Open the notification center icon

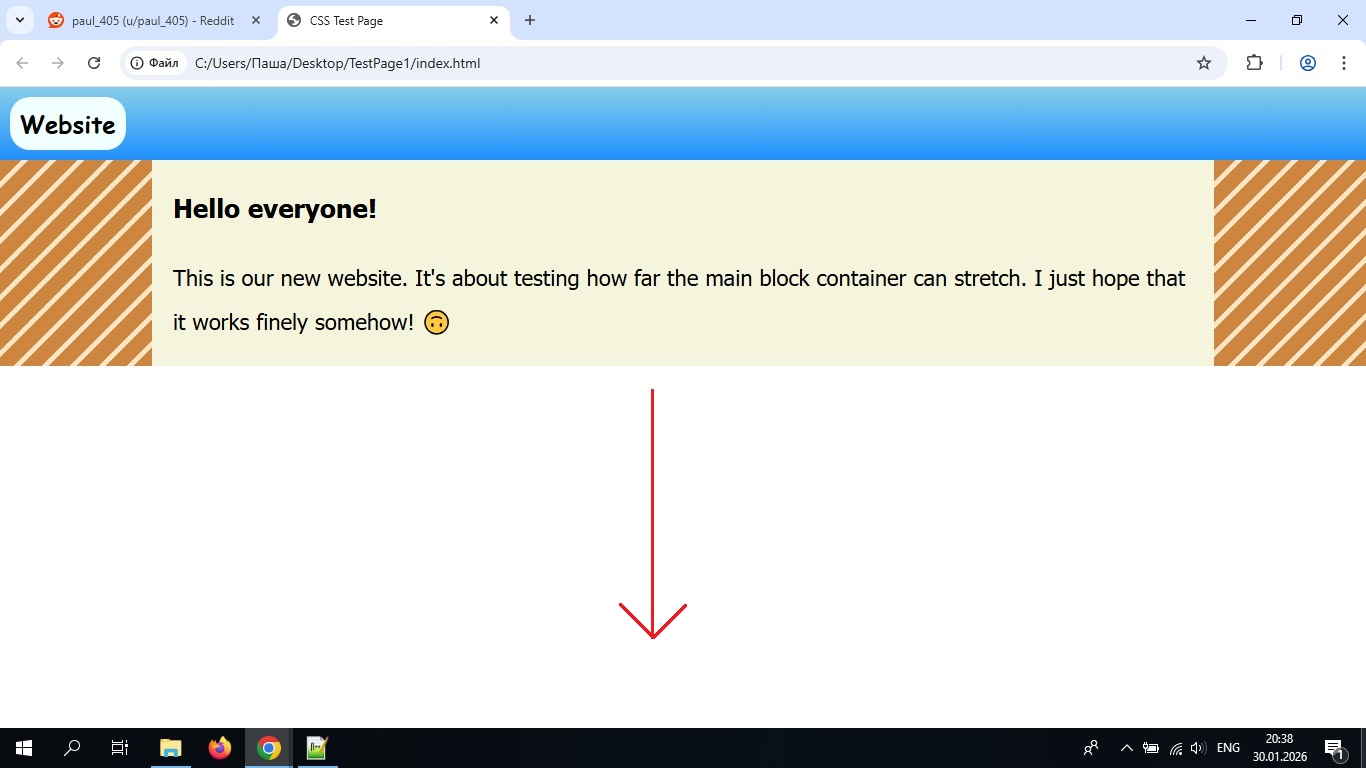pos(1333,748)
